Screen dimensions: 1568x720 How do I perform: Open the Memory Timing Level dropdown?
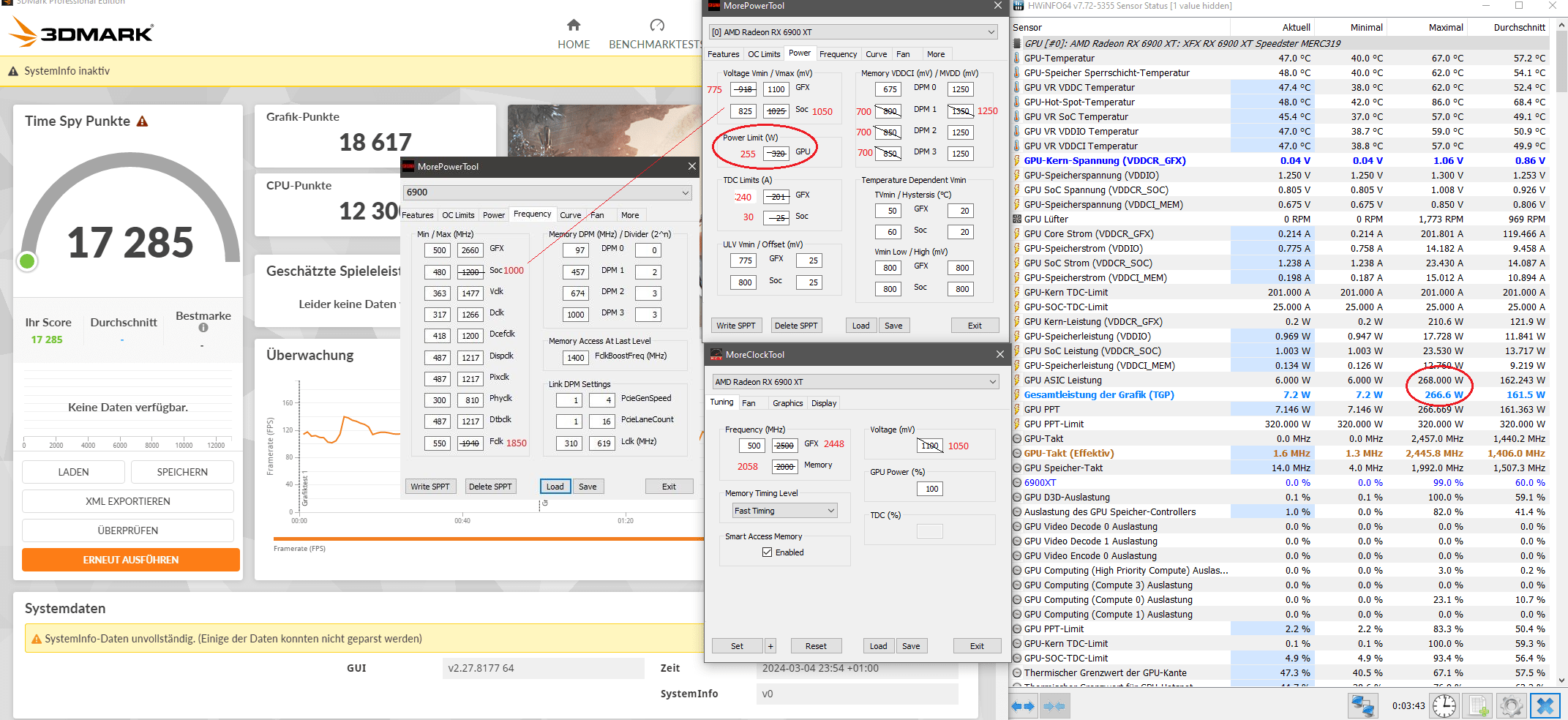[785, 511]
